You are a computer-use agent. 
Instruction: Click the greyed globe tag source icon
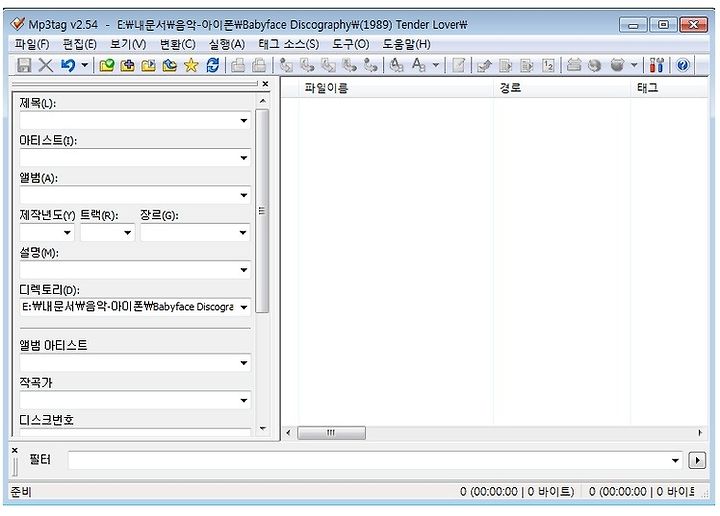(x=595, y=65)
